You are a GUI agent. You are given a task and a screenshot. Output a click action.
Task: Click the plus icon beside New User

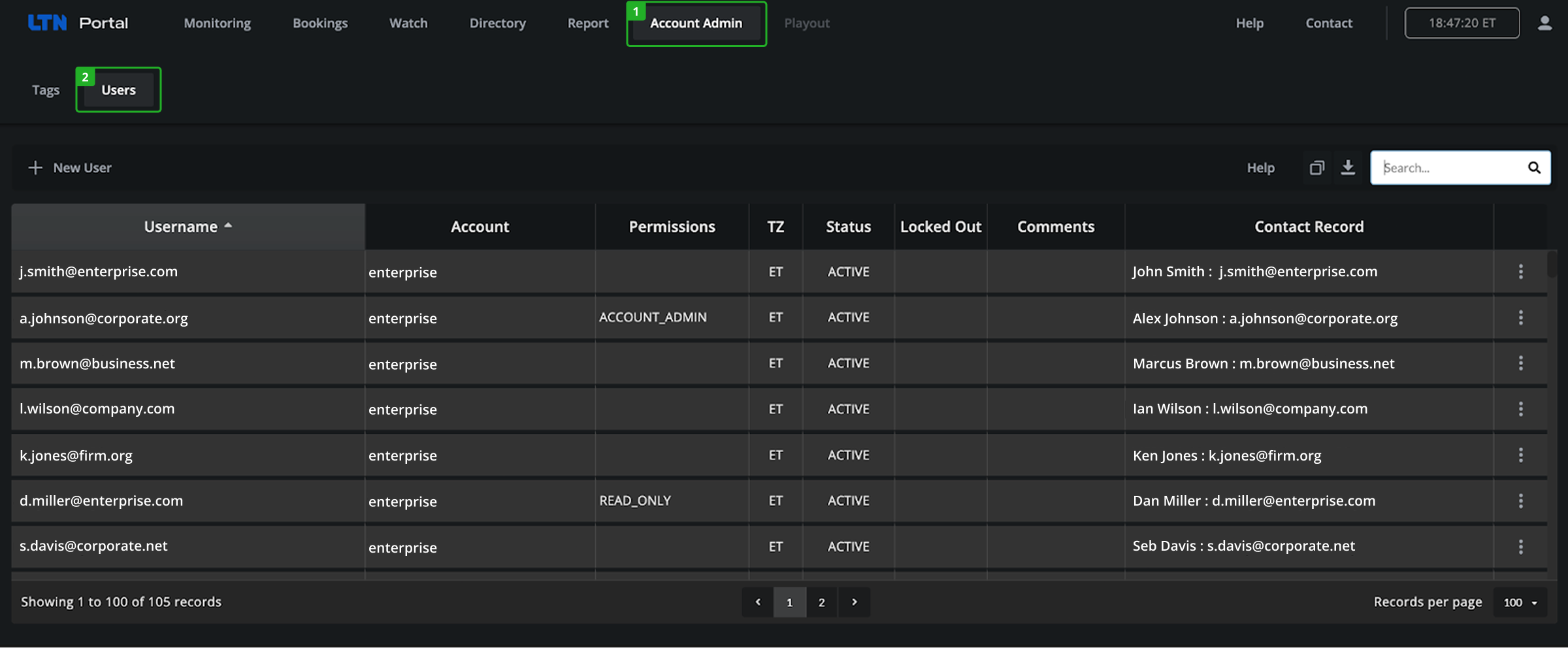(x=35, y=167)
